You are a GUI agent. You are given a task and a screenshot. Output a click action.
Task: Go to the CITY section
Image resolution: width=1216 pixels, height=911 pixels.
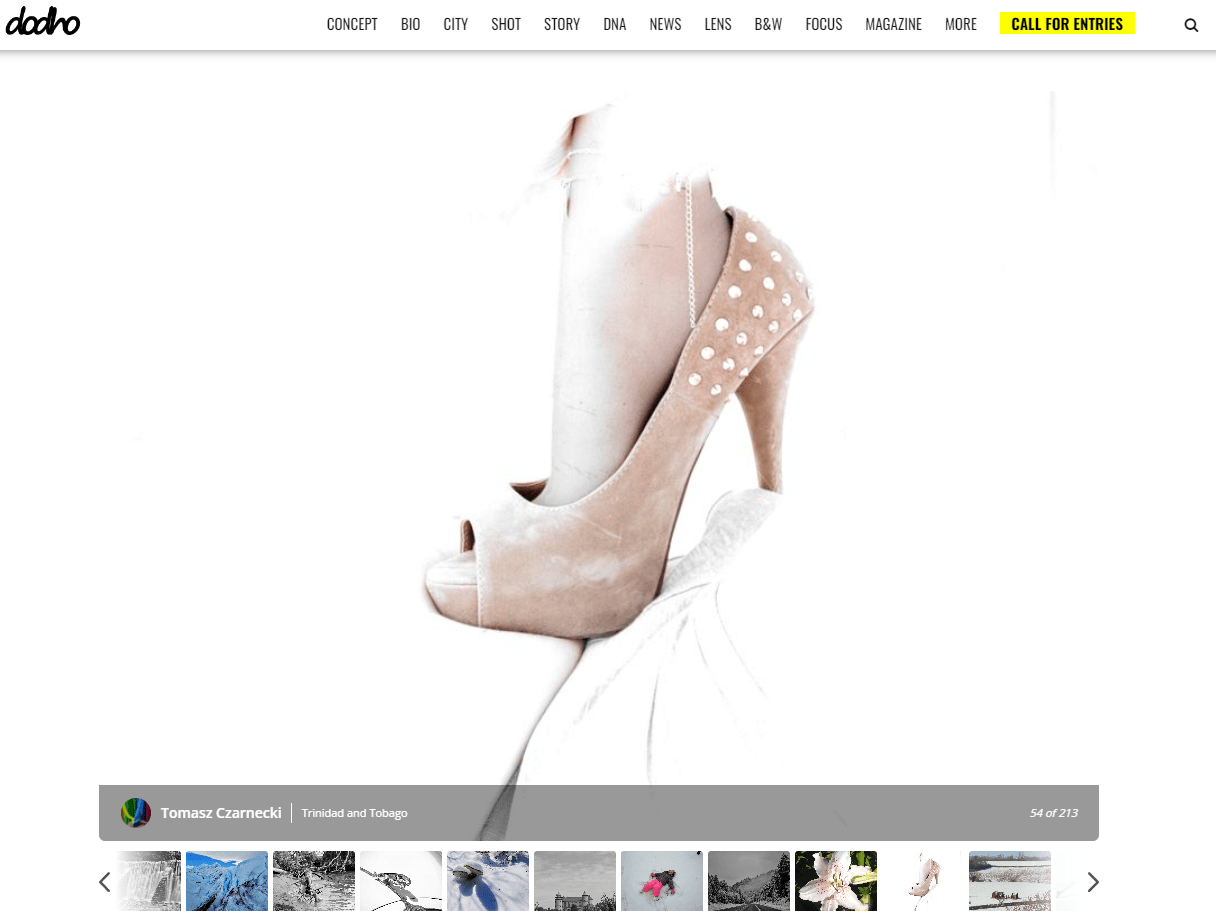click(456, 24)
